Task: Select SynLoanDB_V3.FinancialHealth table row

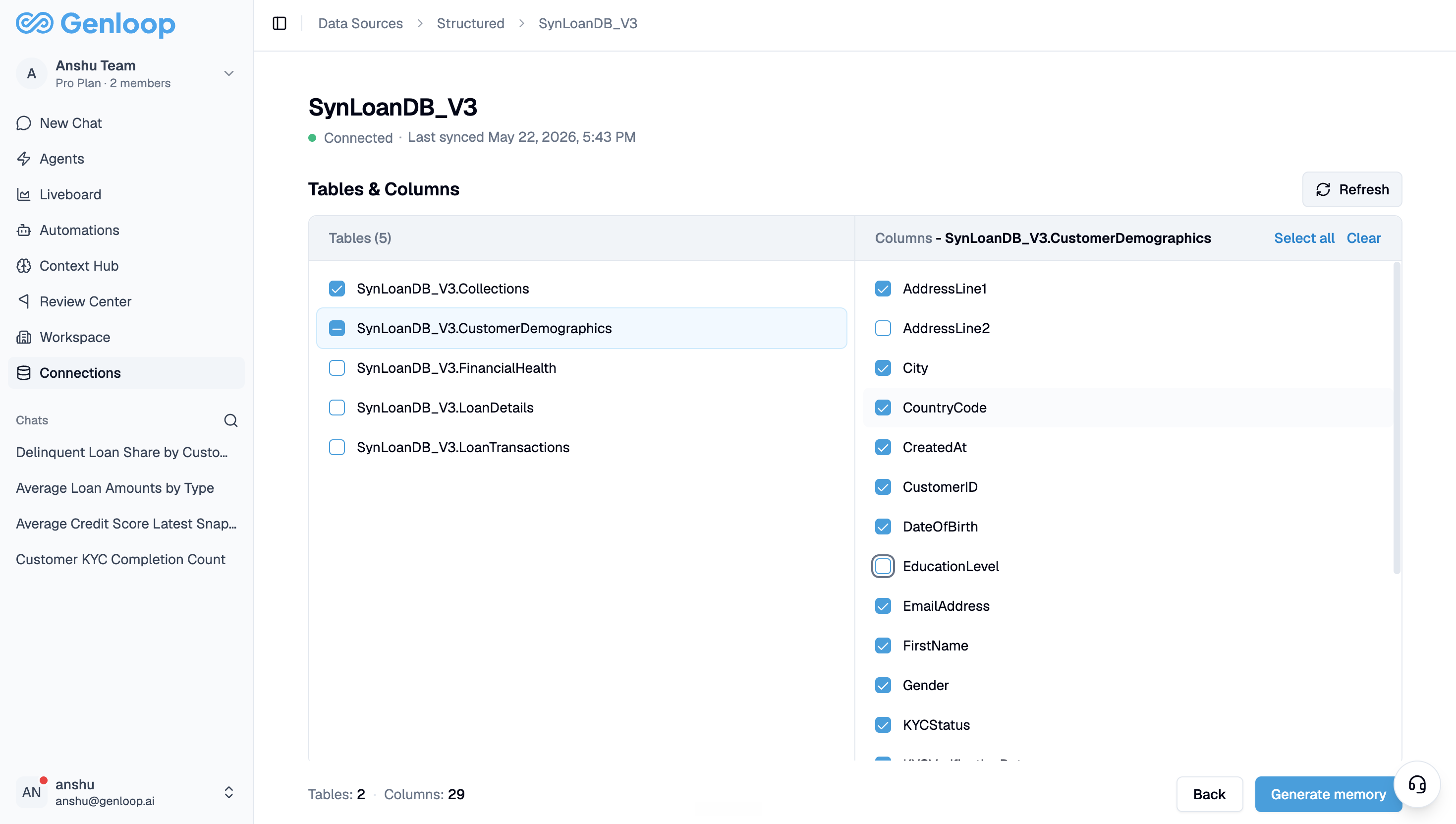Action: [x=581, y=368]
